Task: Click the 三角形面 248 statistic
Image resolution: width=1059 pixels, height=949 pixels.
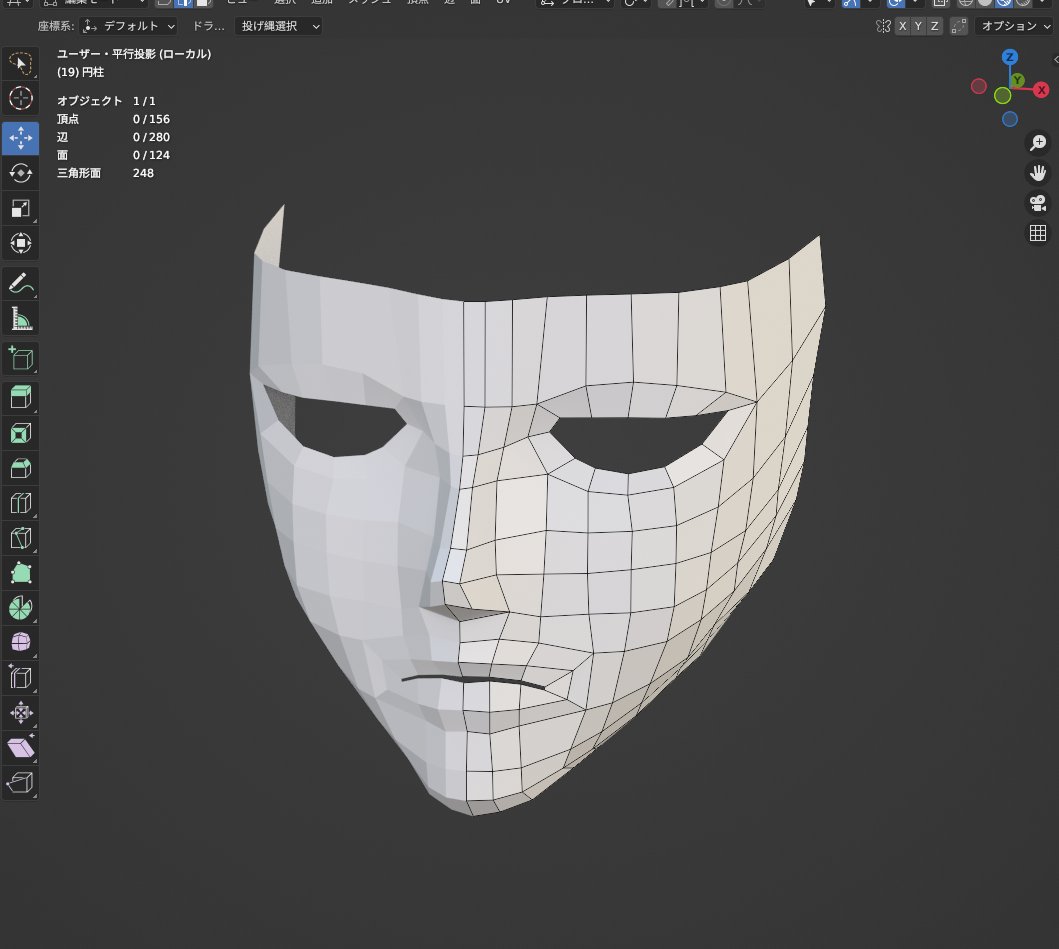Action: [x=105, y=174]
